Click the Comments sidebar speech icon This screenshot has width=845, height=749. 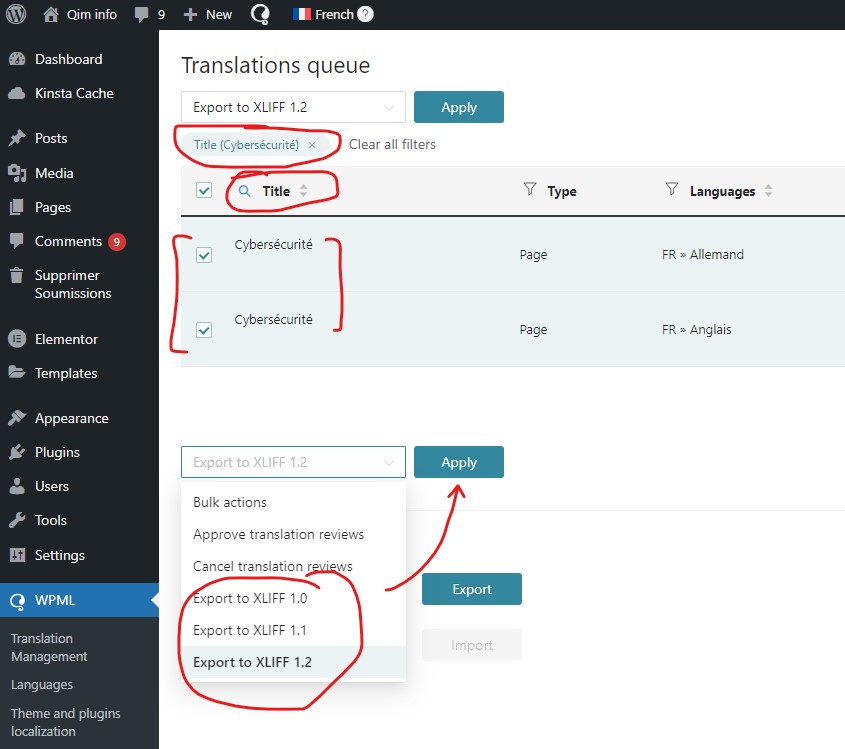pyautogui.click(x=17, y=241)
